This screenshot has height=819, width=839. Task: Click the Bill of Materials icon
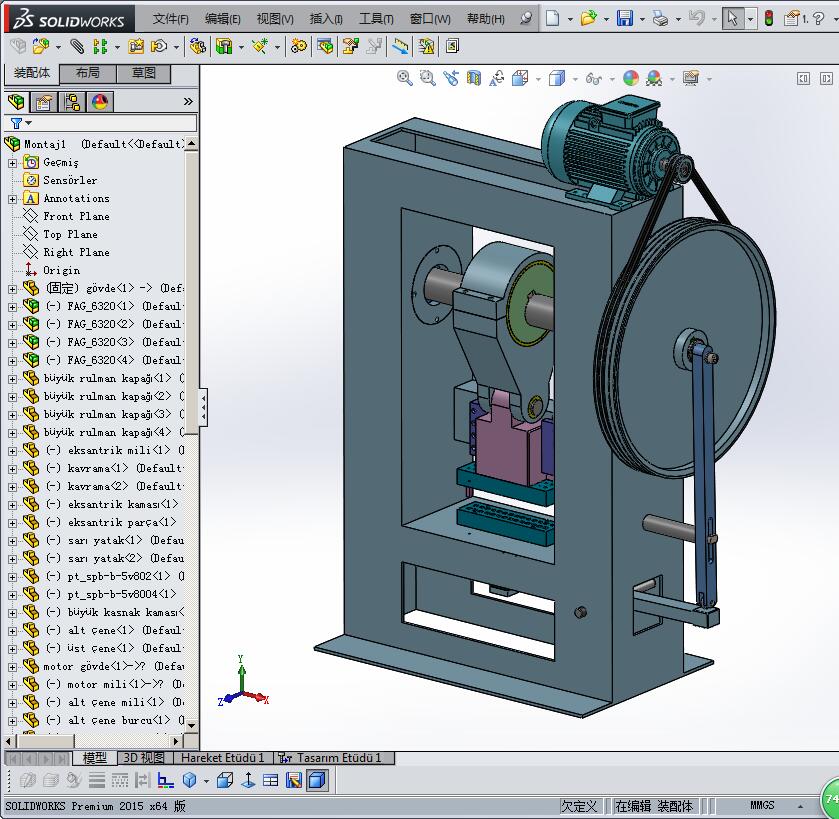[325, 47]
